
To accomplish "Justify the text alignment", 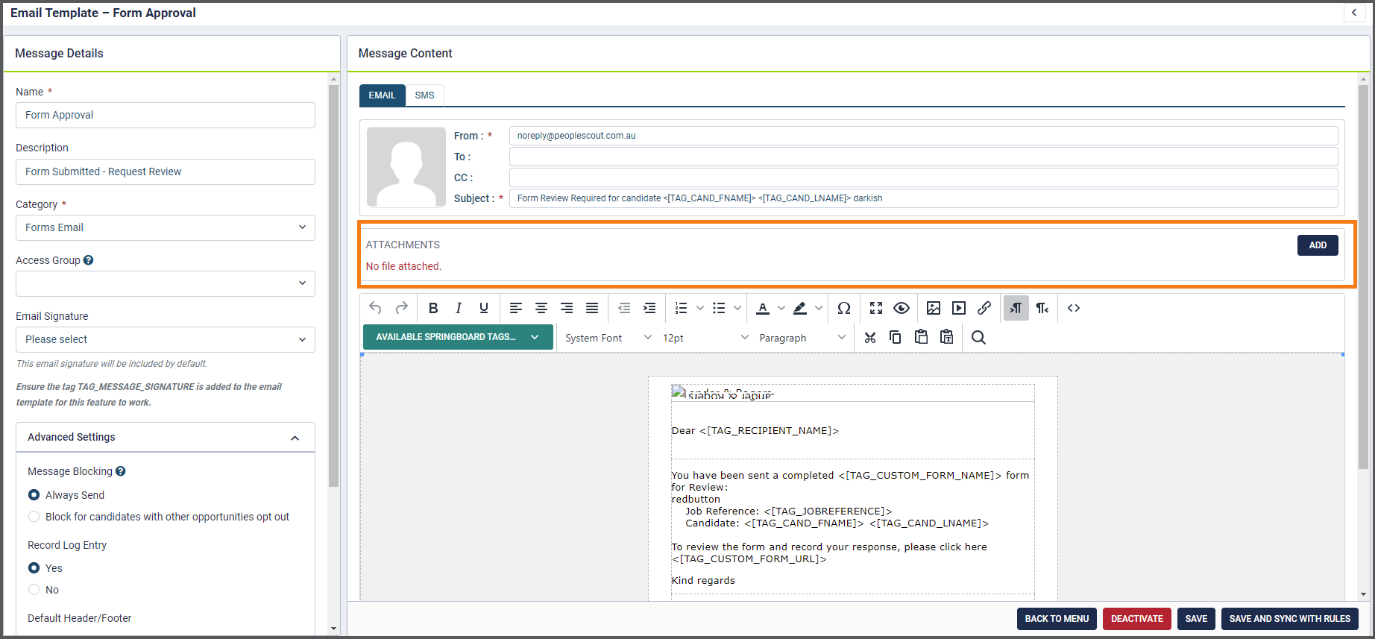I will click(592, 308).
